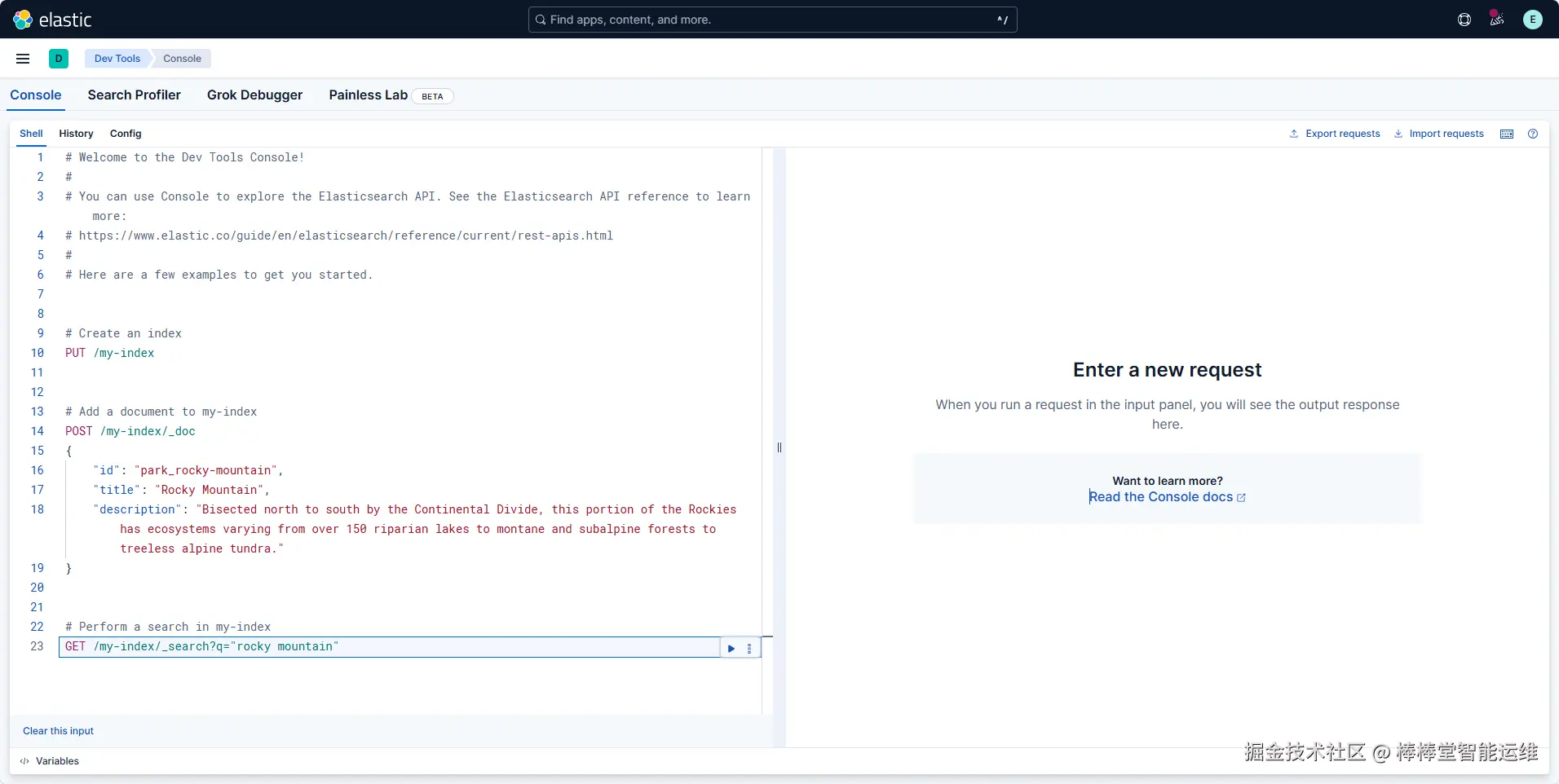Click the elastic.co rest-apis URL comment
Image resolution: width=1559 pixels, height=784 pixels.
[339, 236]
